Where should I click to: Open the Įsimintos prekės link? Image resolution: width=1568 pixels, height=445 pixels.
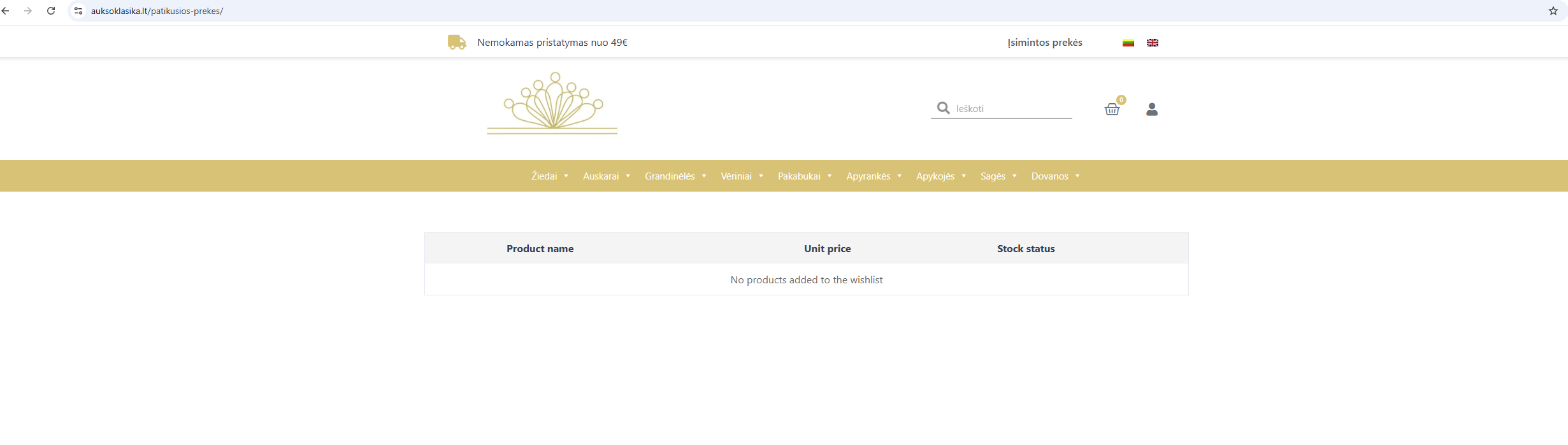pos(1044,43)
